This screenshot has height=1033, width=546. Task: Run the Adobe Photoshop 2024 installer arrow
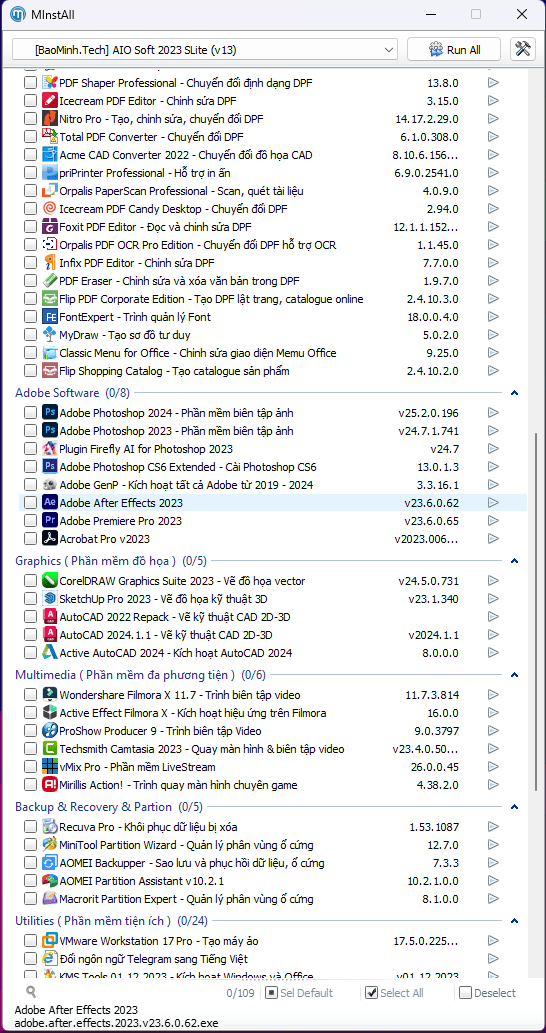493,413
